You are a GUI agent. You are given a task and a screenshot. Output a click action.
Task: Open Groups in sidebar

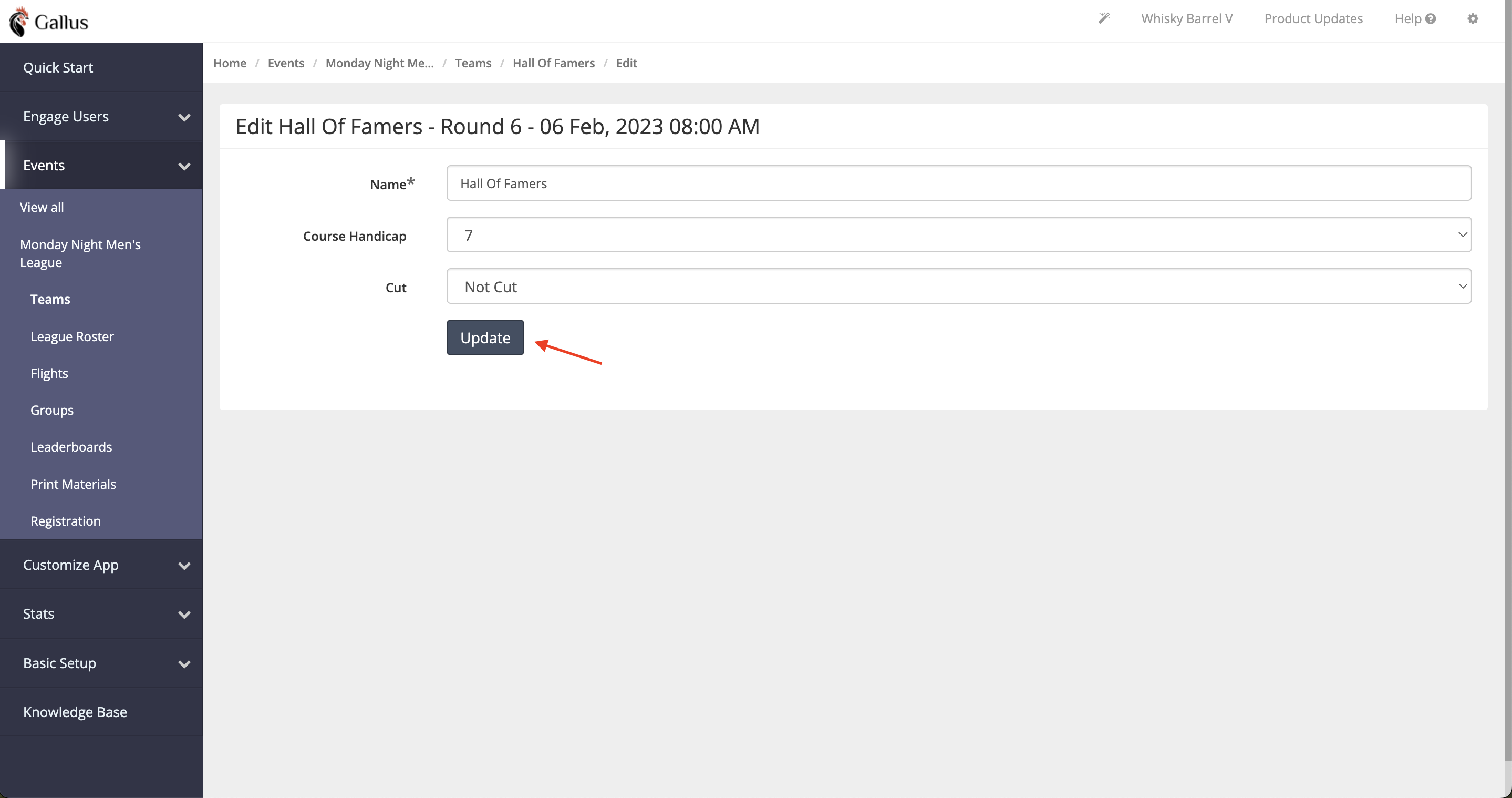point(52,411)
